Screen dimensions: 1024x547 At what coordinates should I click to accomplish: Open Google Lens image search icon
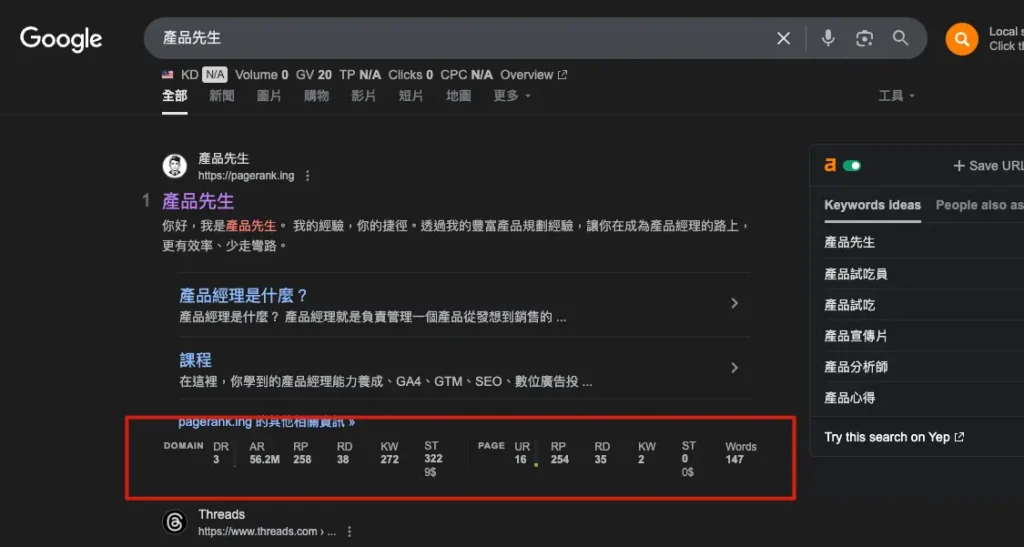click(x=864, y=39)
